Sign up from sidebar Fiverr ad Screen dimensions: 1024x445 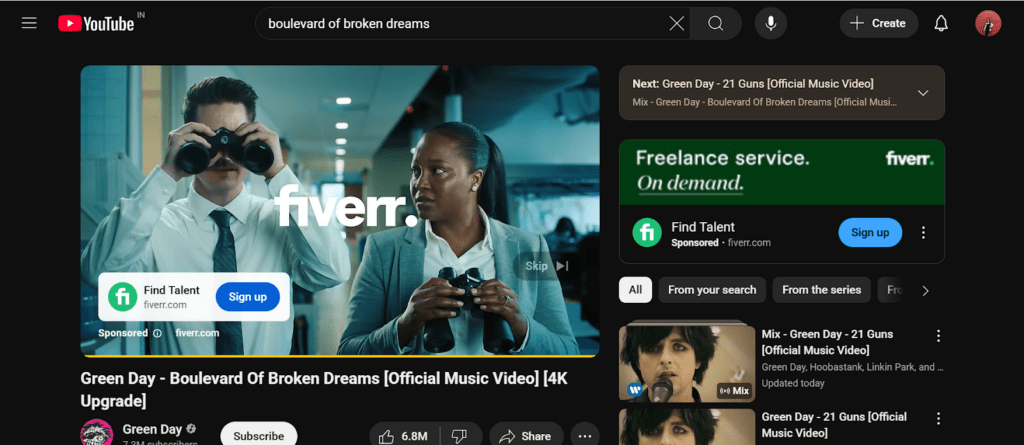pyautogui.click(x=870, y=233)
